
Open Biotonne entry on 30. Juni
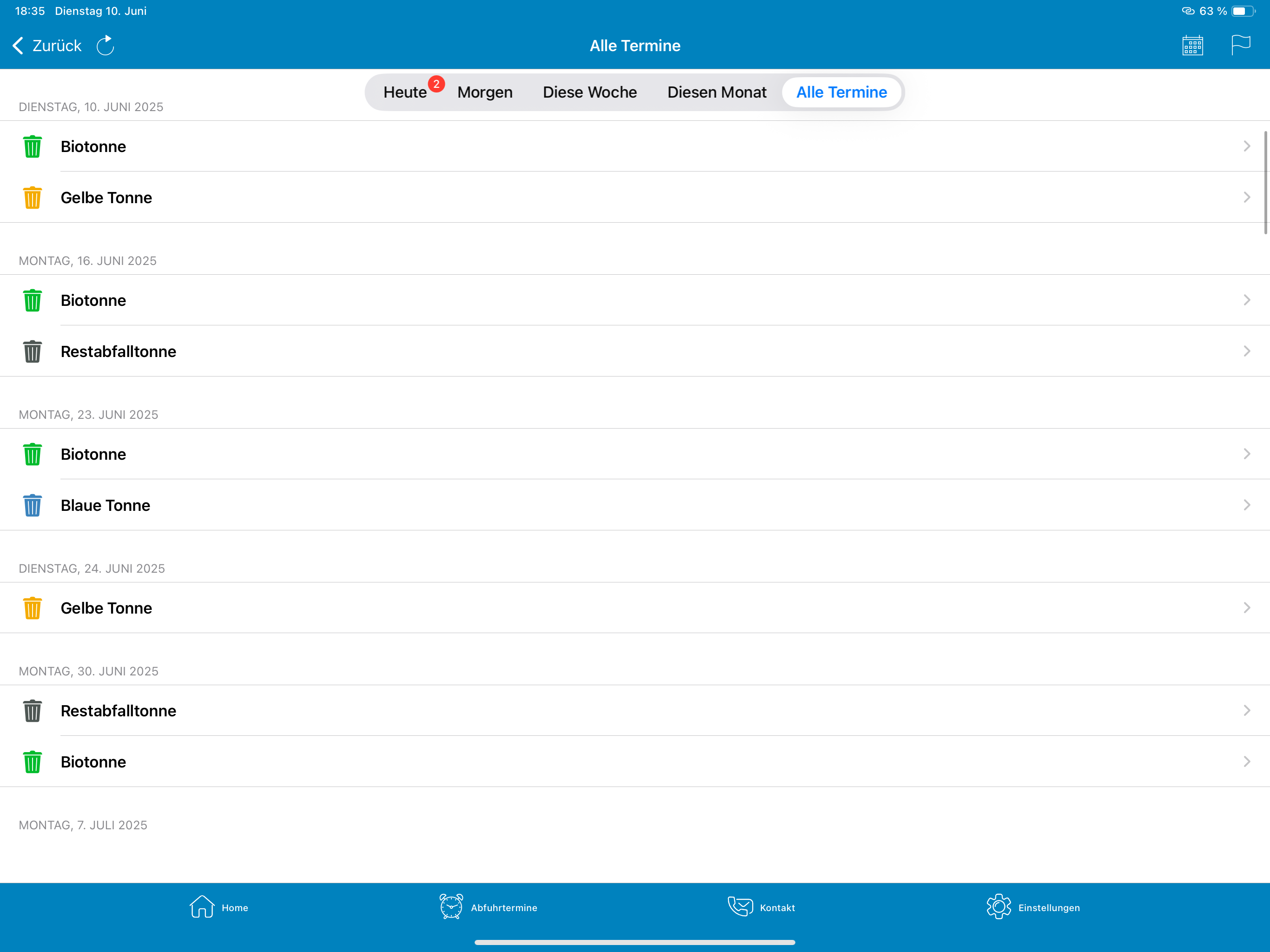coord(635,761)
